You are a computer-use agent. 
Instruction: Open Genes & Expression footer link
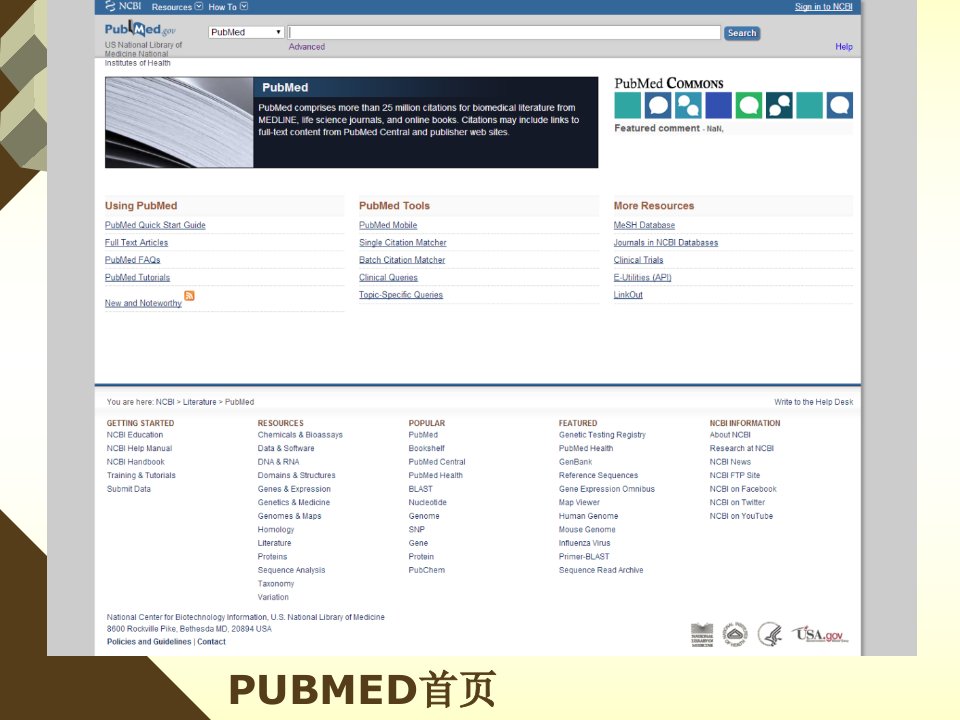tap(294, 489)
